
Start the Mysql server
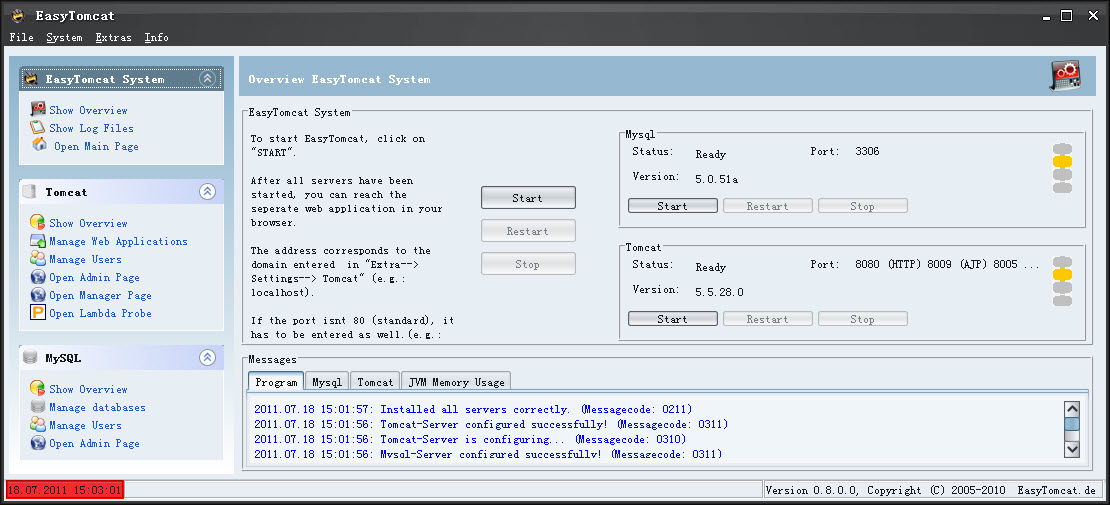click(672, 206)
